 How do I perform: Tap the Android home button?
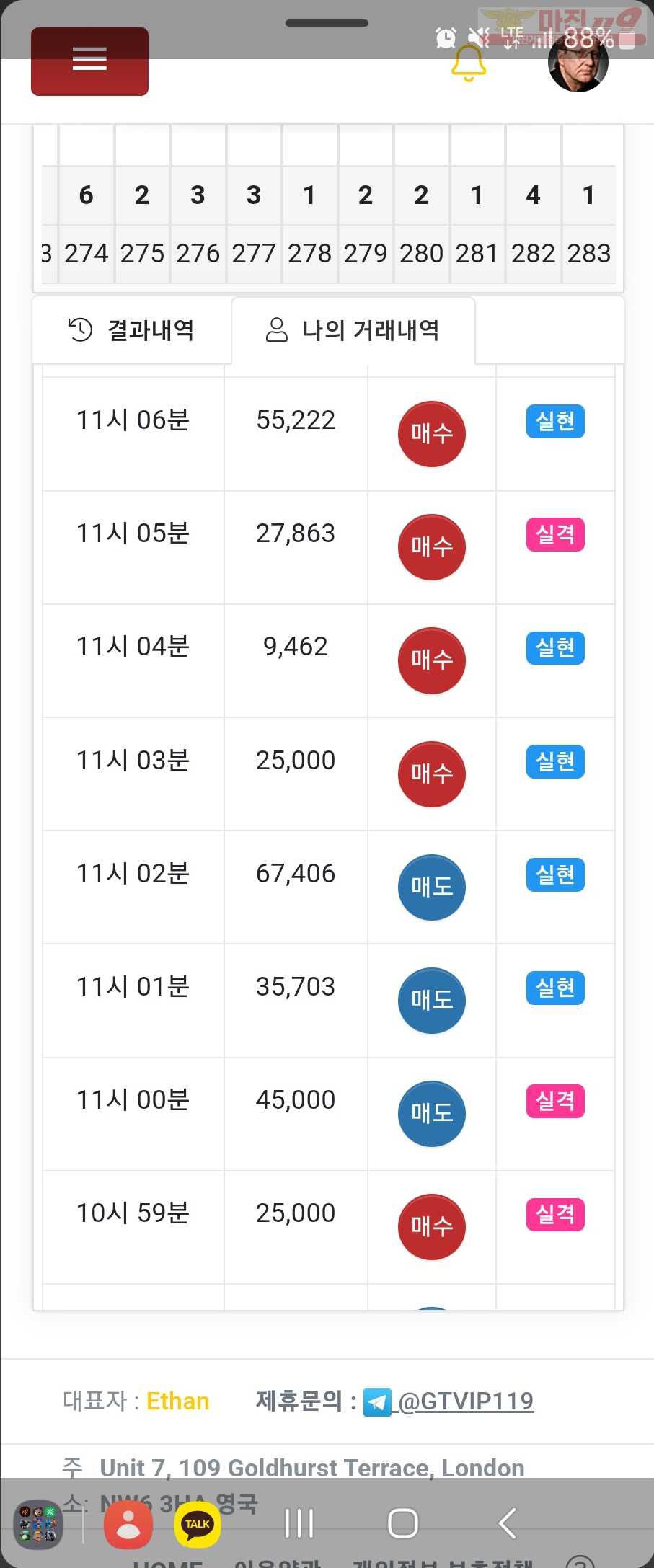click(x=403, y=1523)
